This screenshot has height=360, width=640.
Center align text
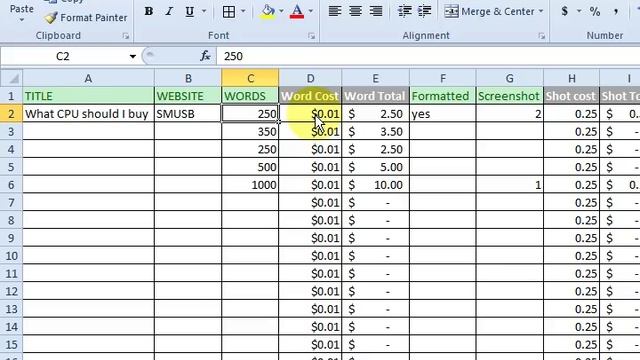(x=355, y=11)
